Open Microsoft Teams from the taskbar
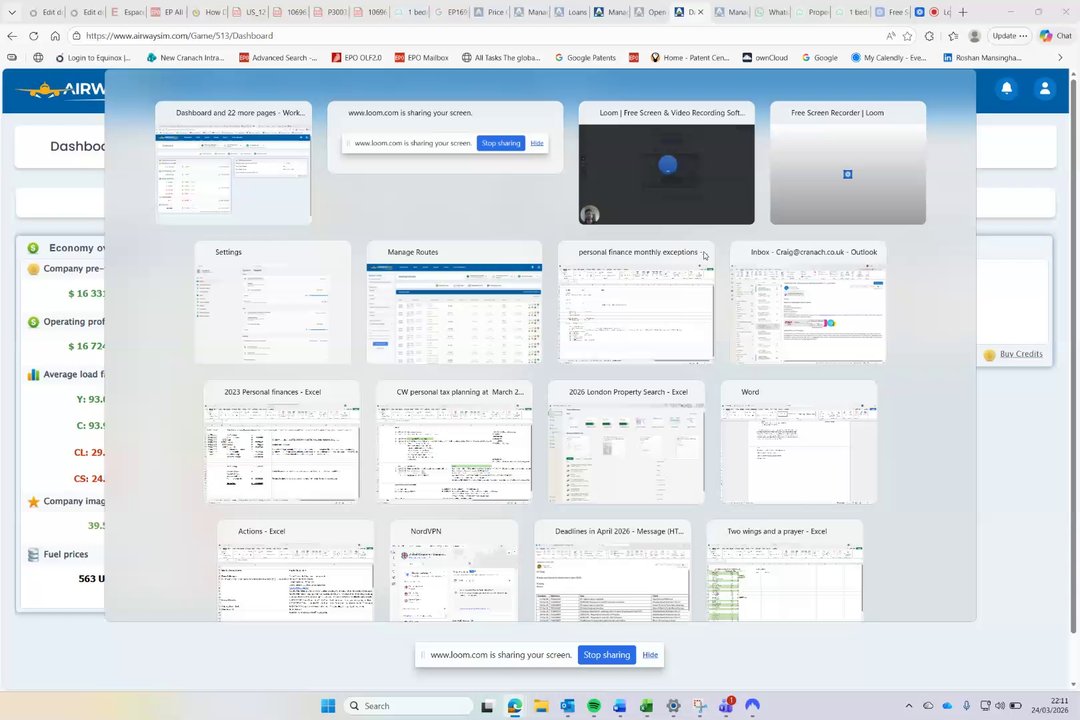The width and height of the screenshot is (1080, 720). (x=727, y=705)
